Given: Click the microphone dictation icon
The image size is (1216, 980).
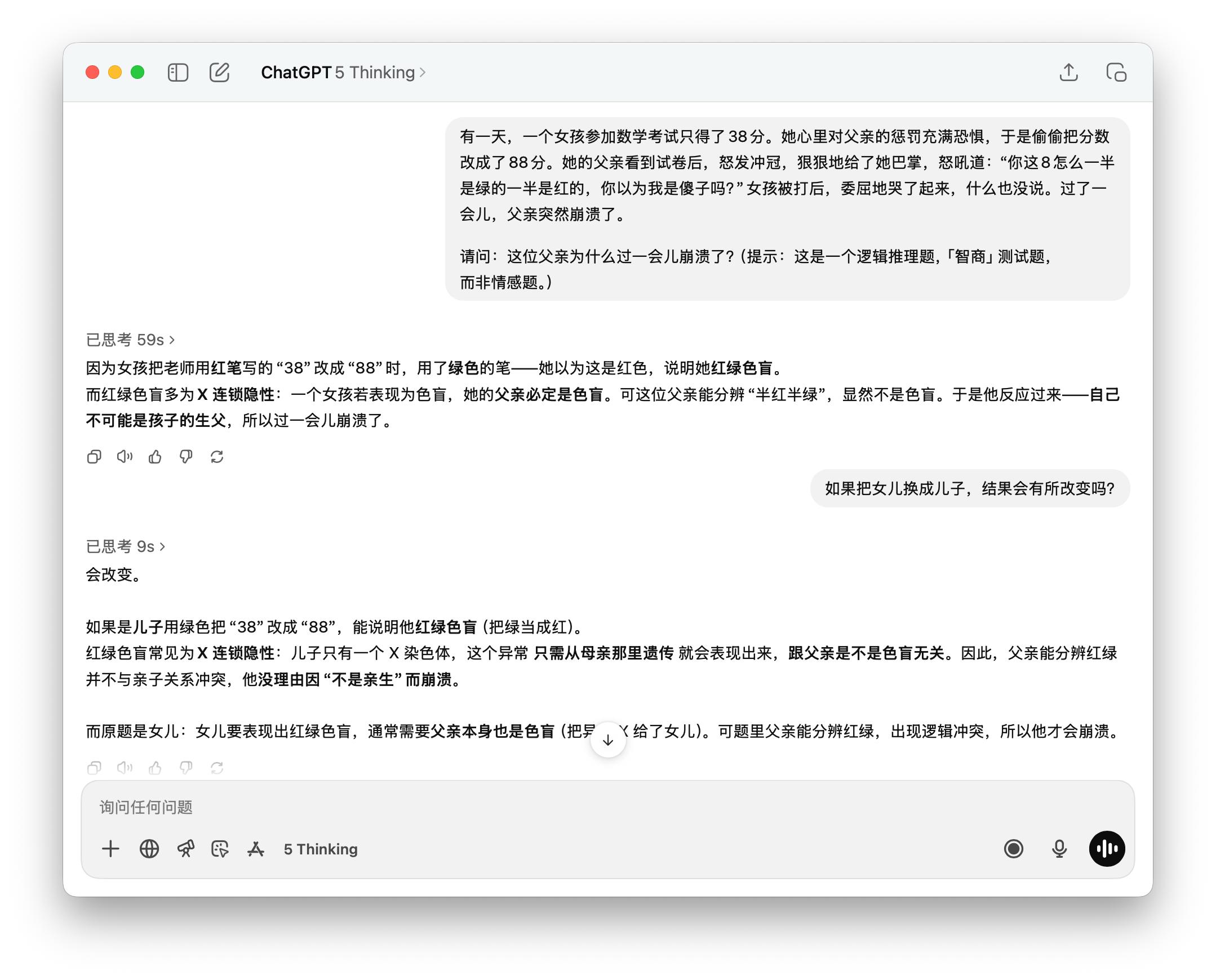Looking at the screenshot, I should 1059,849.
